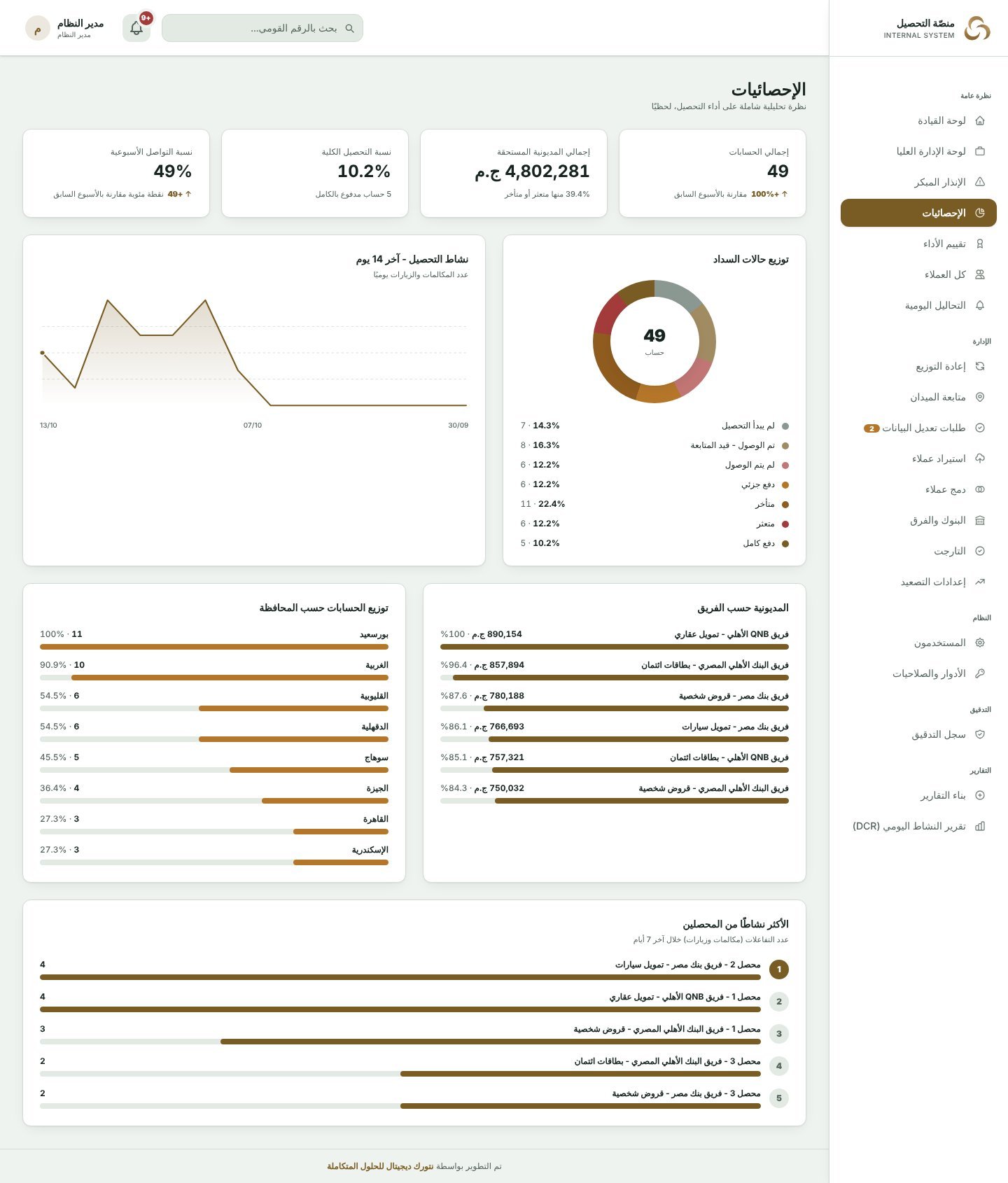Click the التحاليل اليومية bell icon

[x=980, y=305]
